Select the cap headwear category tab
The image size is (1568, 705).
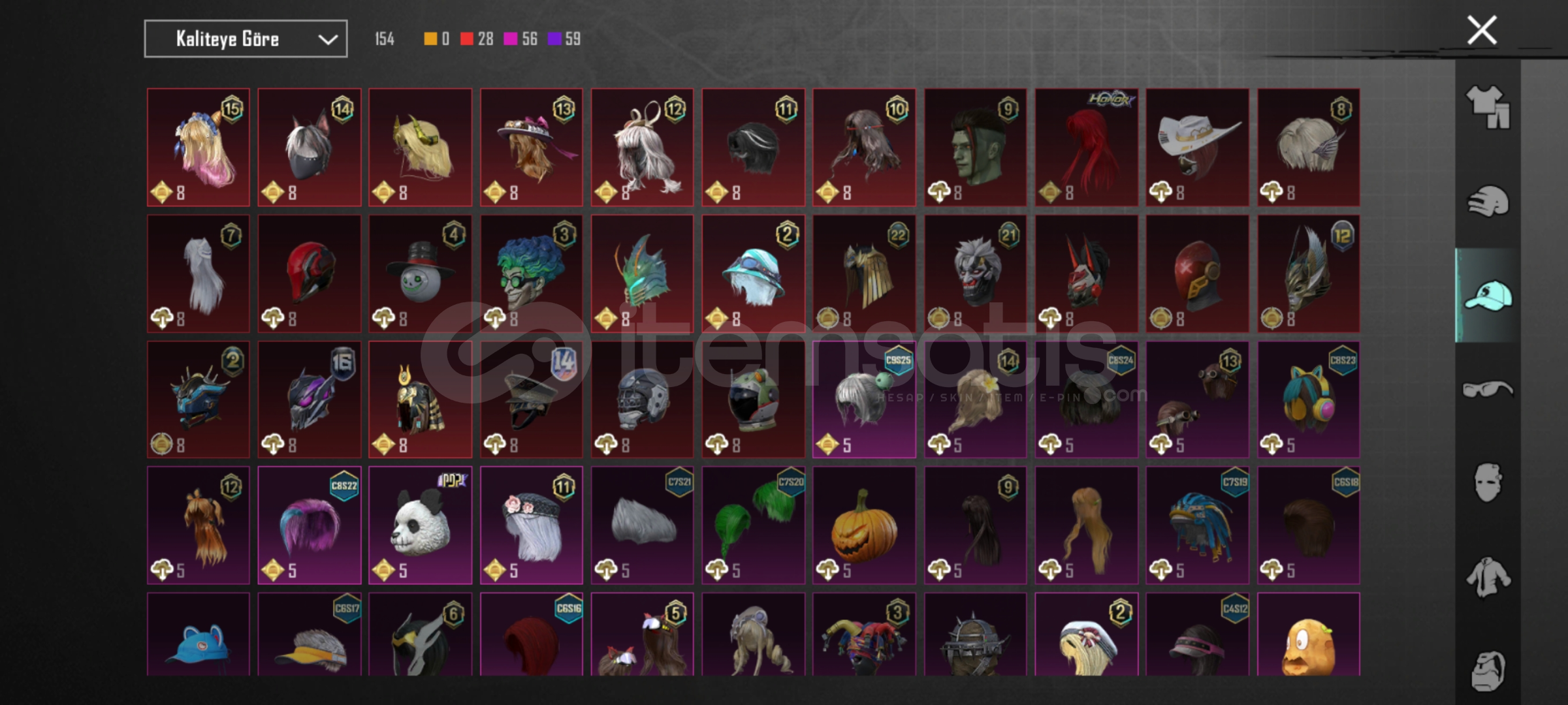pyautogui.click(x=1488, y=295)
